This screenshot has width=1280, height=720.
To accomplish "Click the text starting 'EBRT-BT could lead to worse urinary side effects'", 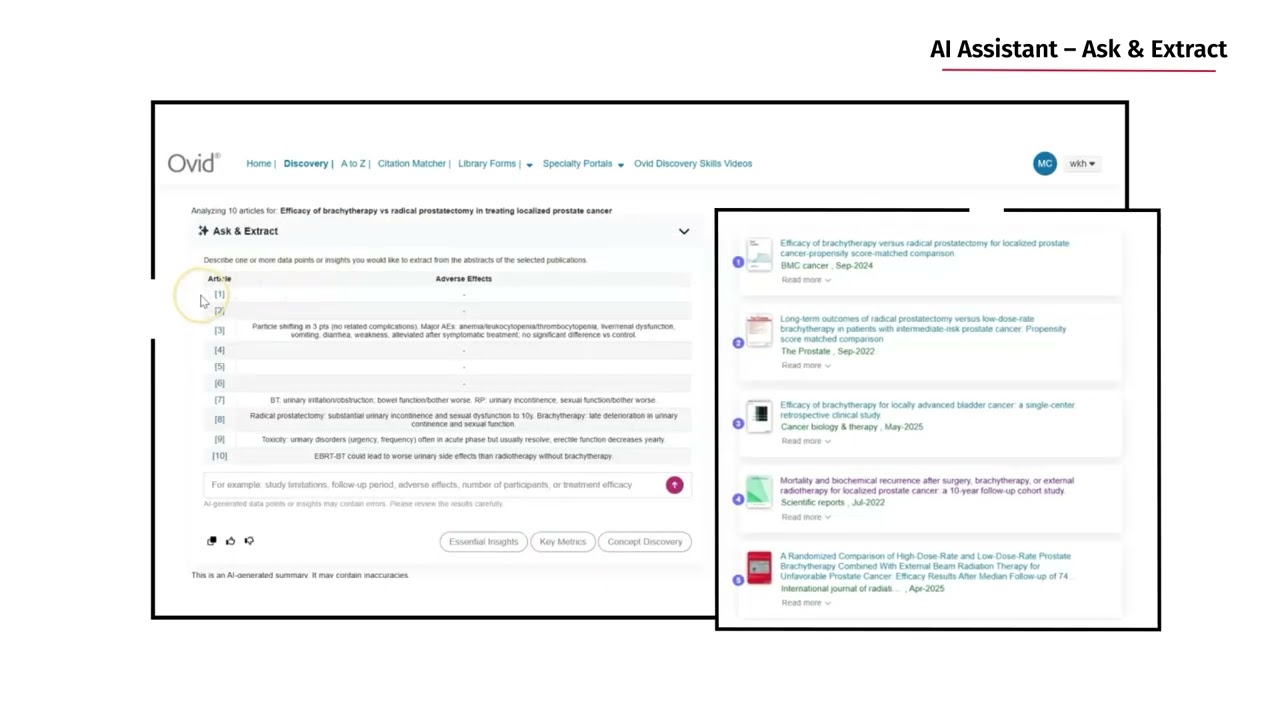I will click(x=463, y=456).
